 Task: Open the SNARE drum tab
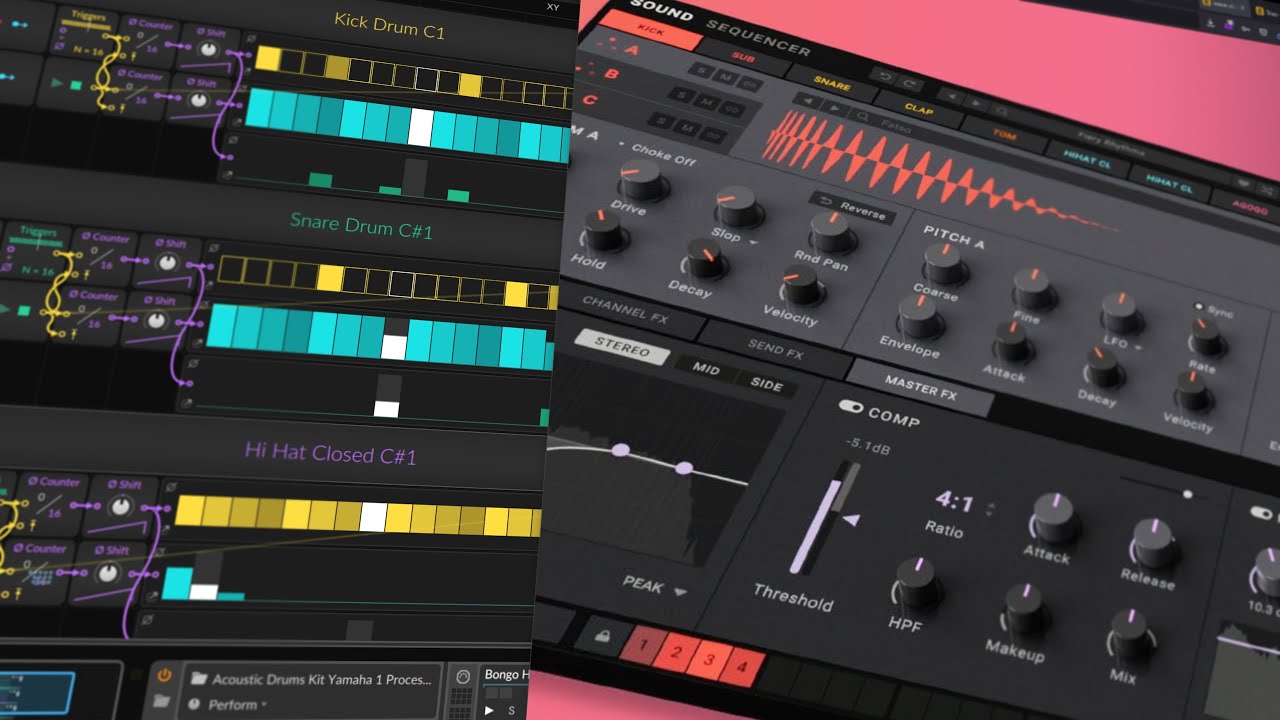pyautogui.click(x=831, y=82)
